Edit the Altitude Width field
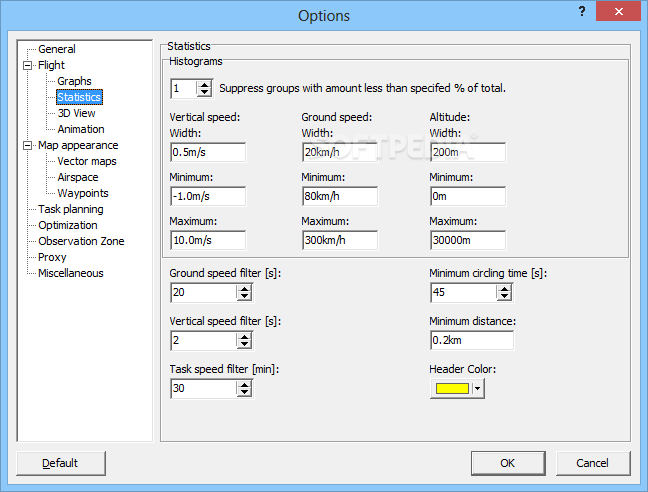This screenshot has width=648, height=492. (x=468, y=152)
